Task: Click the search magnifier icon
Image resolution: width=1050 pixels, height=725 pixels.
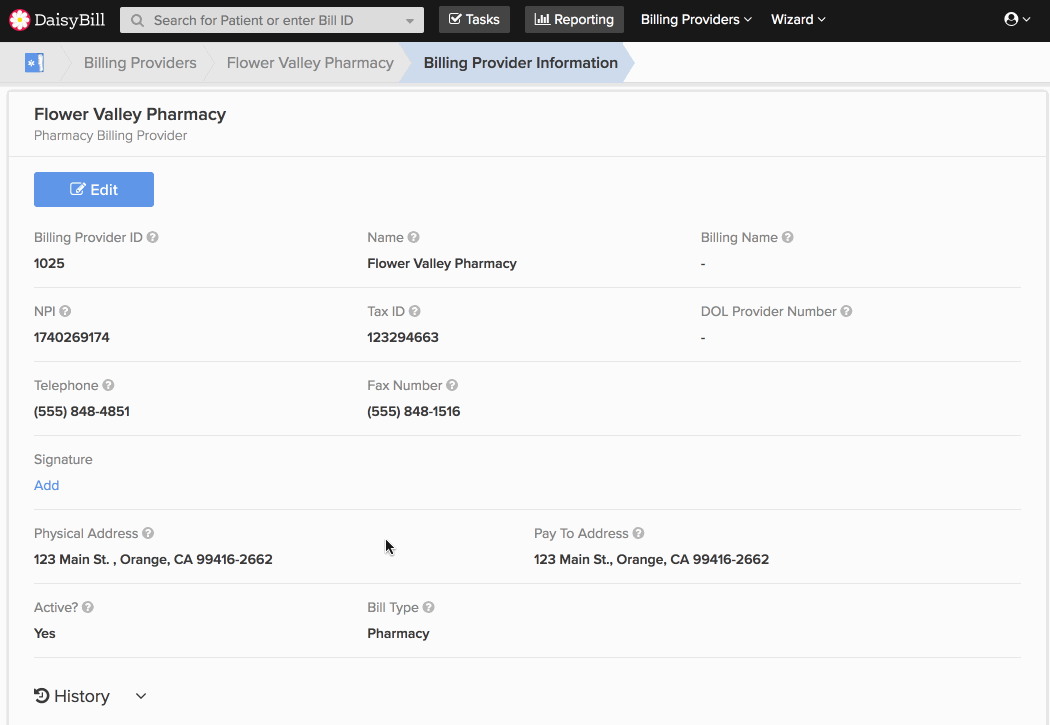Action: [137, 21]
